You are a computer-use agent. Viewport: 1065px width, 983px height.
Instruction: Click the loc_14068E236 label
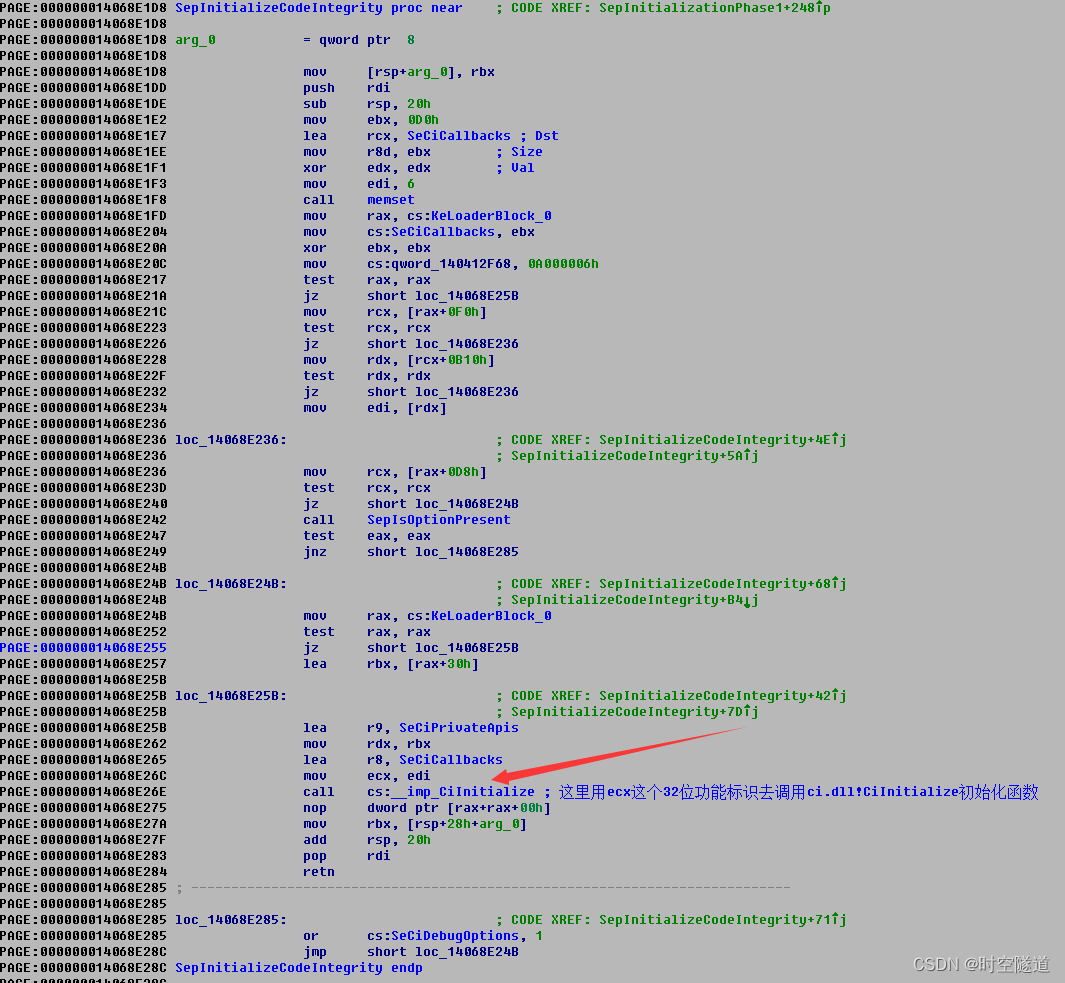point(231,440)
